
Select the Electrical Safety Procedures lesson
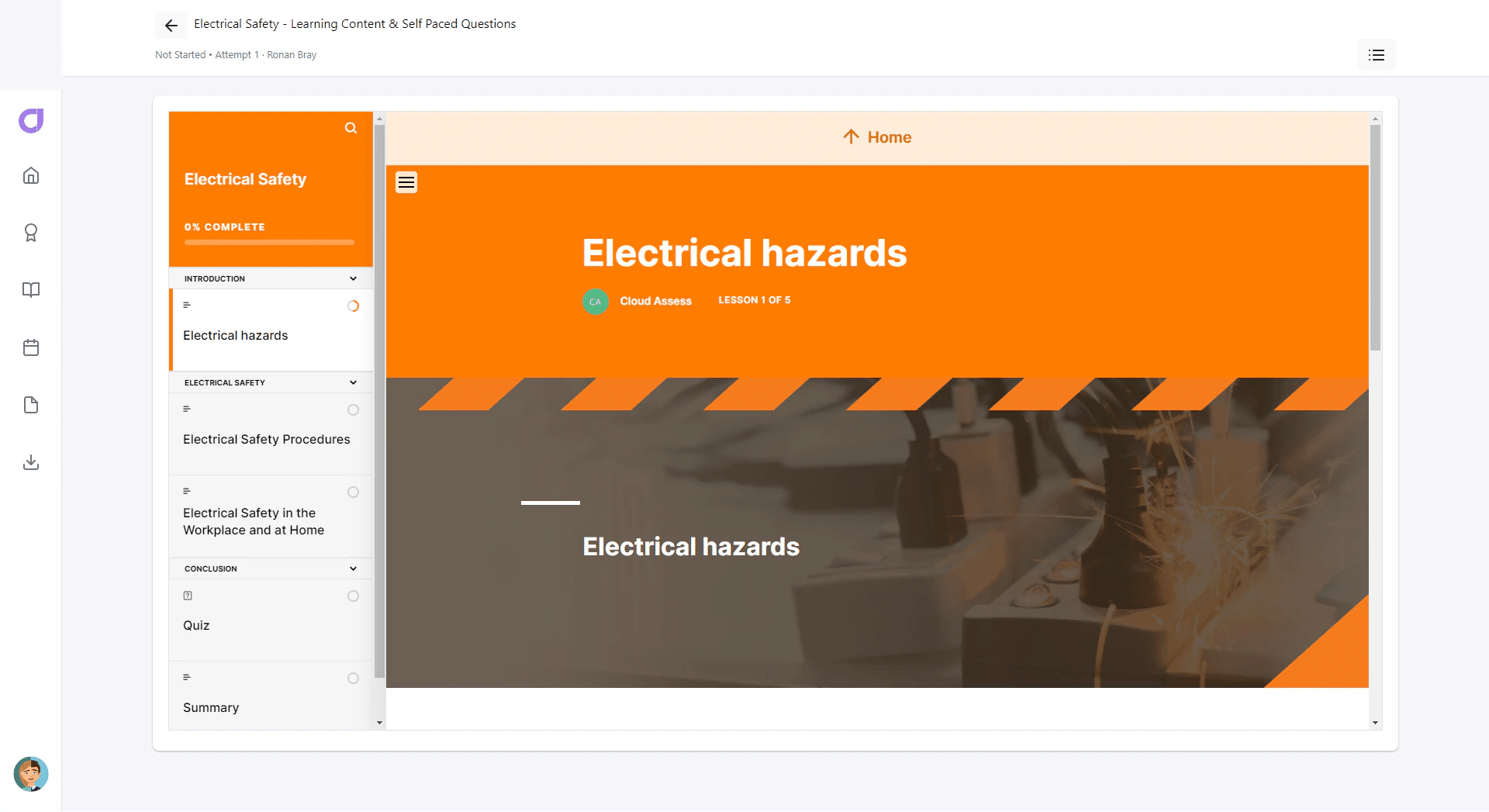pos(266,439)
